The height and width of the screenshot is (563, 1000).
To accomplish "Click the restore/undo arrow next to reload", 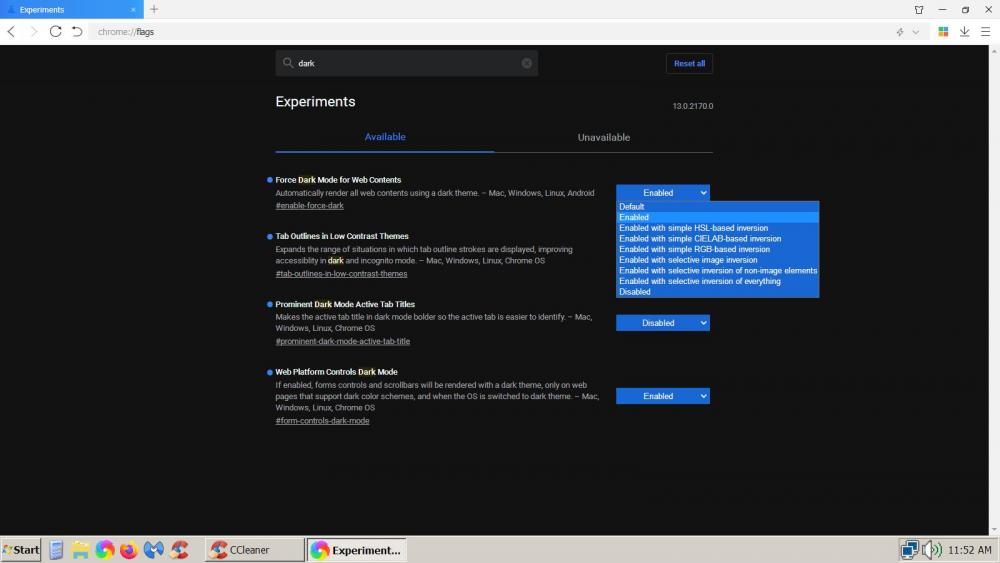I will [x=77, y=32].
